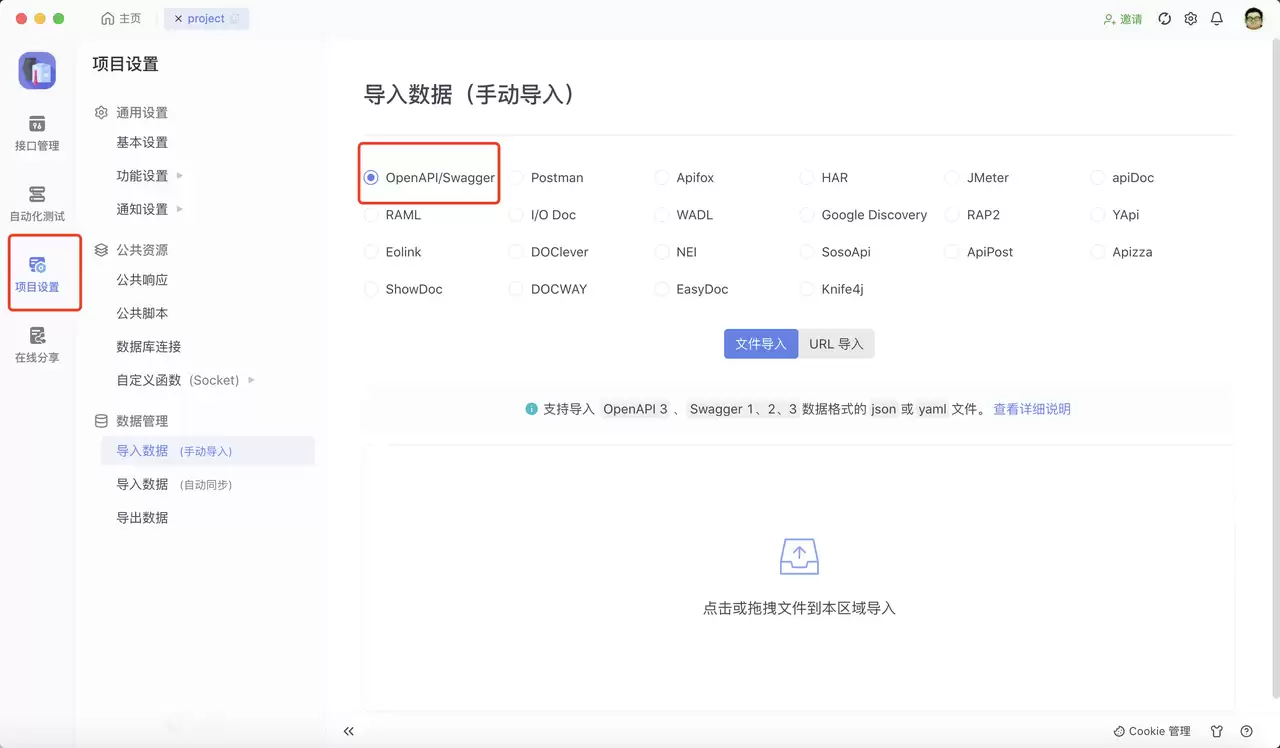Image resolution: width=1280 pixels, height=748 pixels.
Task: Select HAR import format
Action: point(824,178)
